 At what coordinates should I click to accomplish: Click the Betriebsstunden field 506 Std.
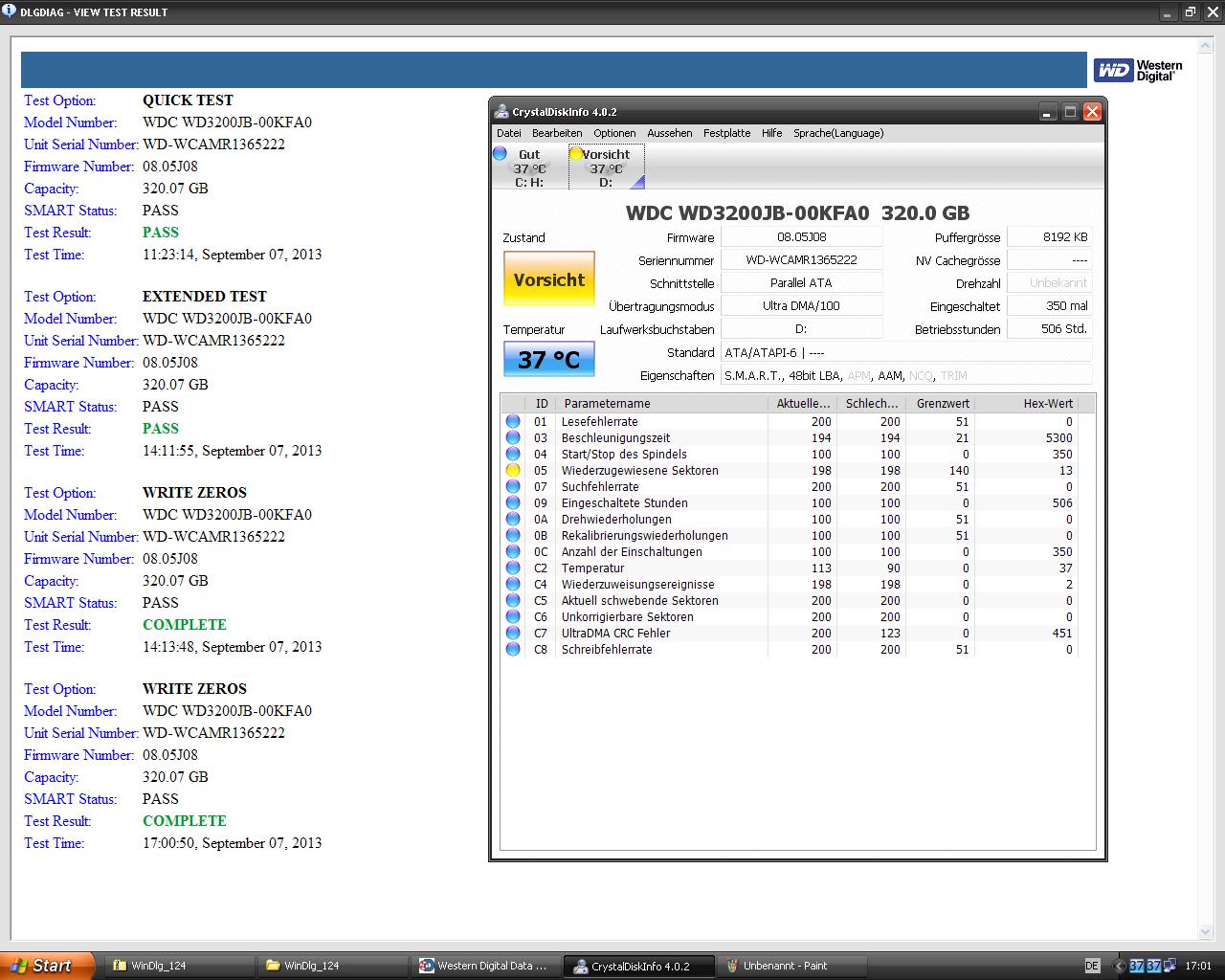pyautogui.click(x=1050, y=329)
